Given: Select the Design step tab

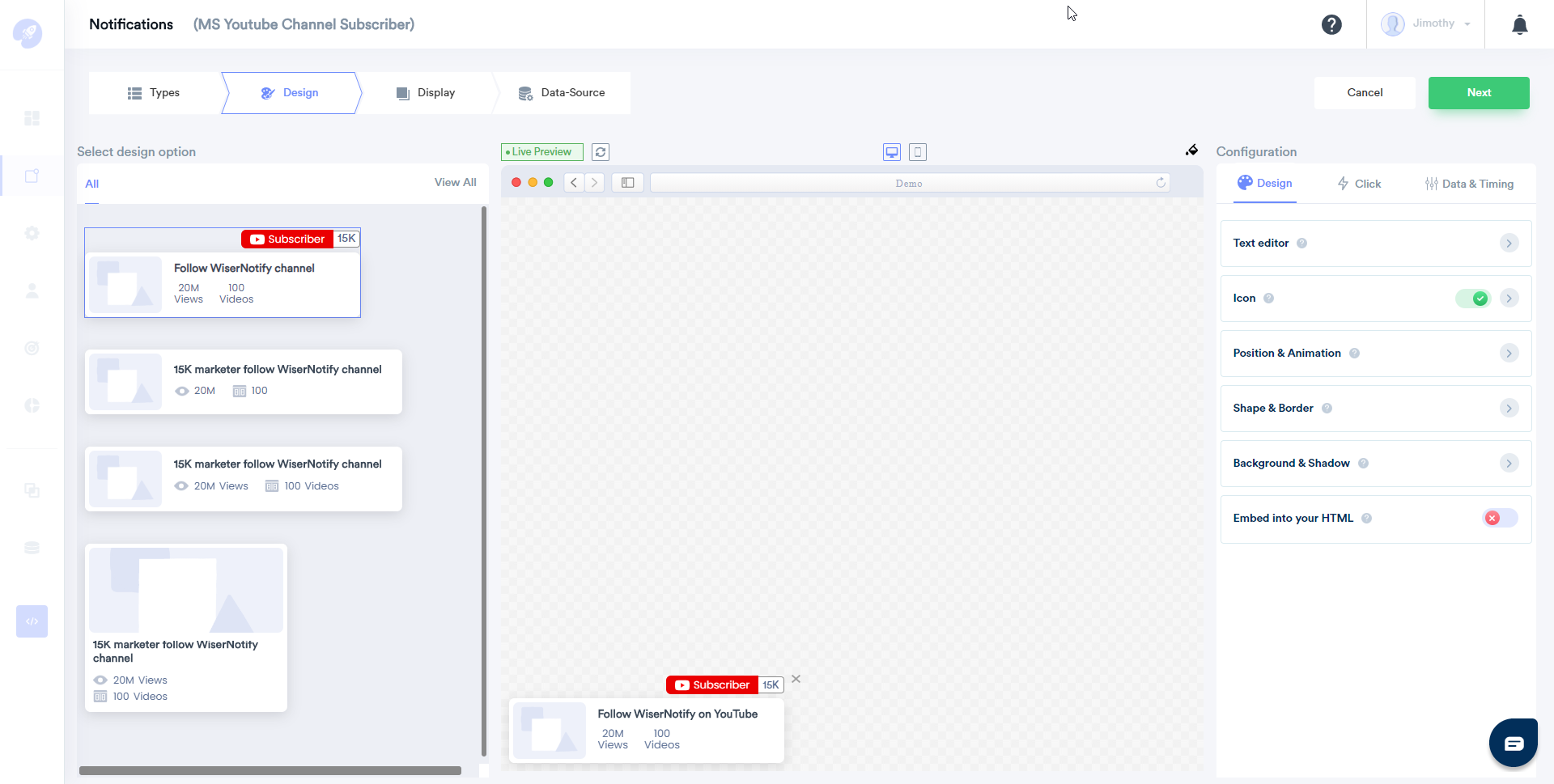Looking at the screenshot, I should pyautogui.click(x=290, y=93).
